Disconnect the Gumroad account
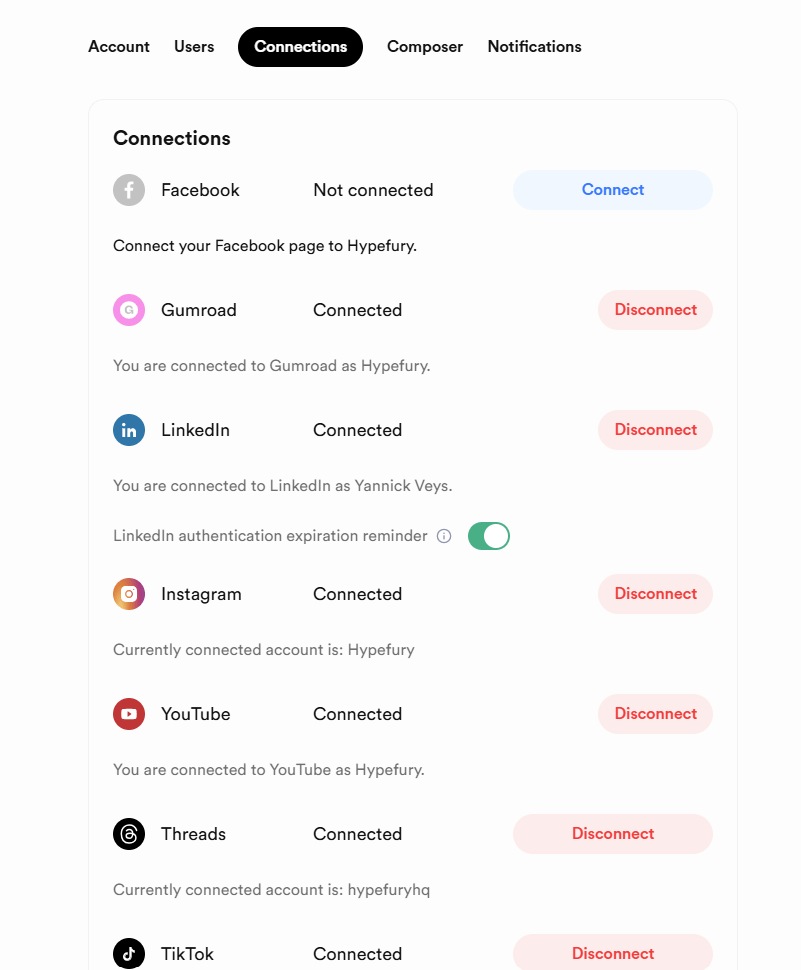801x970 pixels. click(x=655, y=310)
